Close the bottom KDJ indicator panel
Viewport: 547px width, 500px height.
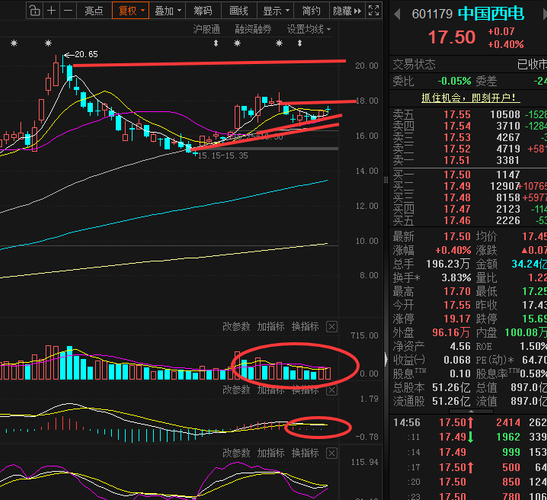(x=331, y=453)
